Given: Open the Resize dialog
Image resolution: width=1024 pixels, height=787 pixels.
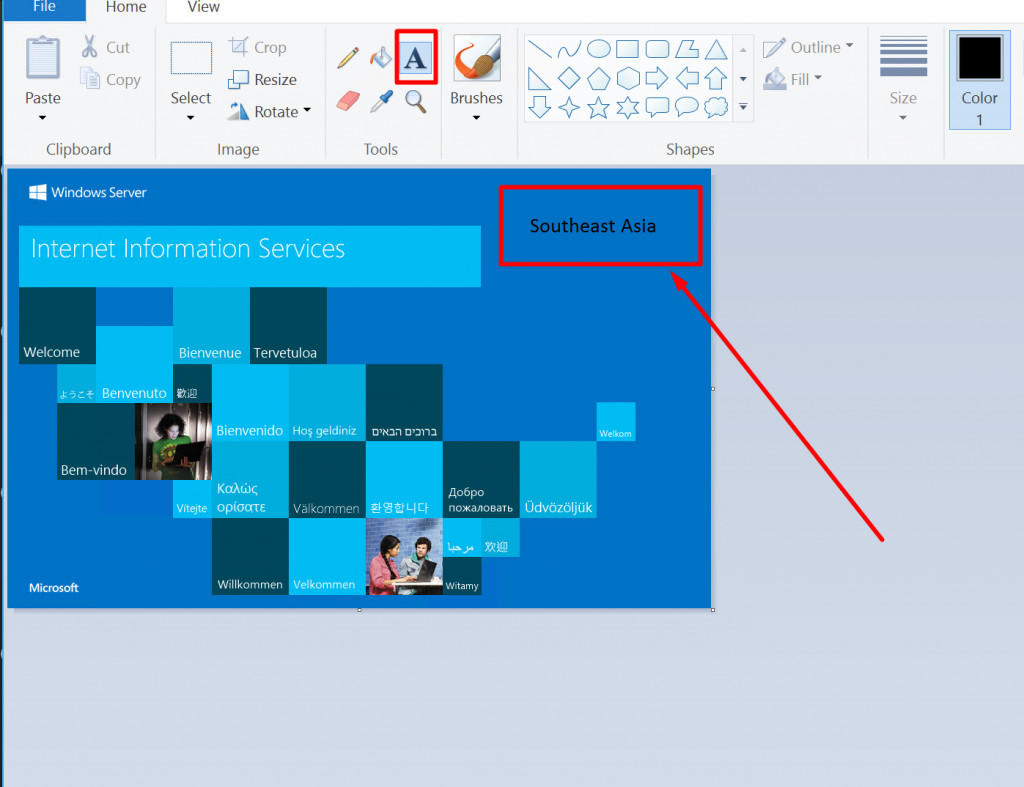Looking at the screenshot, I should pos(263,79).
